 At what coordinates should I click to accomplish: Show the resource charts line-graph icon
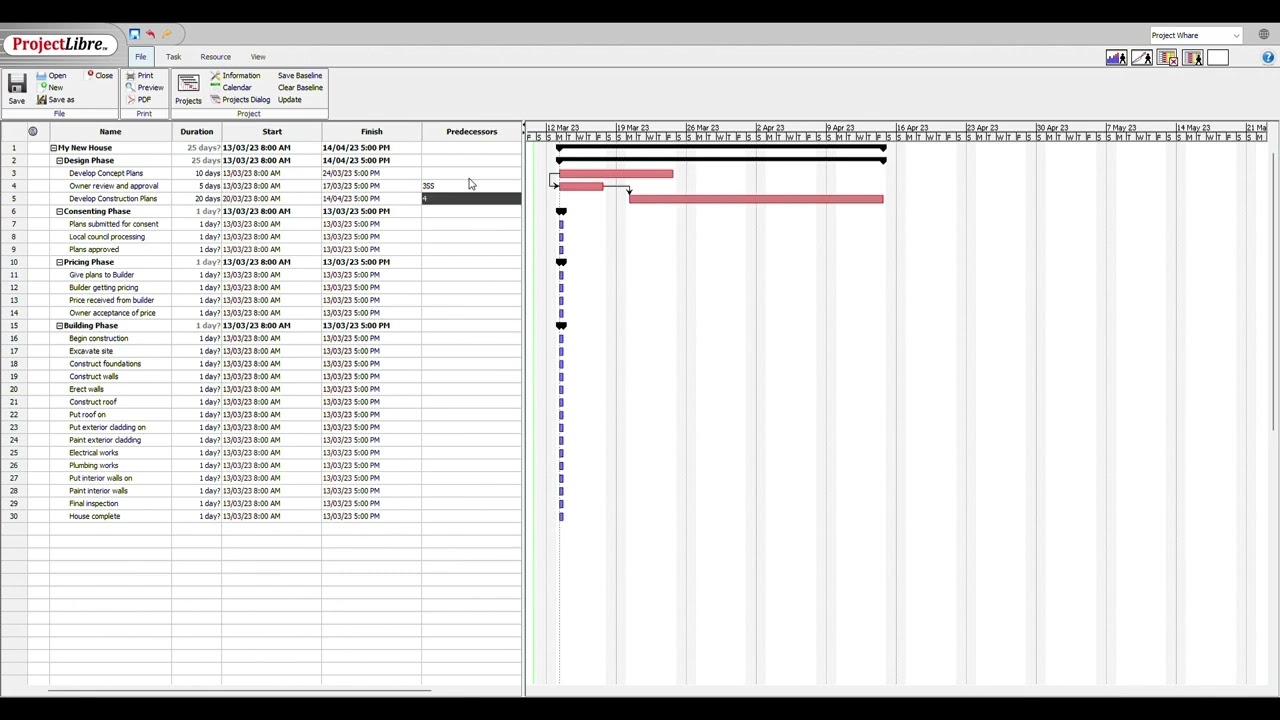pos(1142,58)
